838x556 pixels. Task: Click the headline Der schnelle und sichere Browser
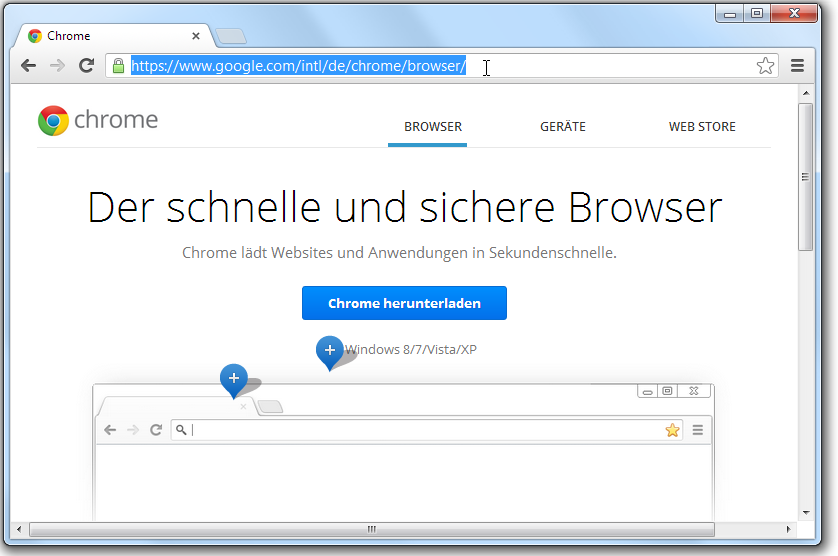click(405, 207)
